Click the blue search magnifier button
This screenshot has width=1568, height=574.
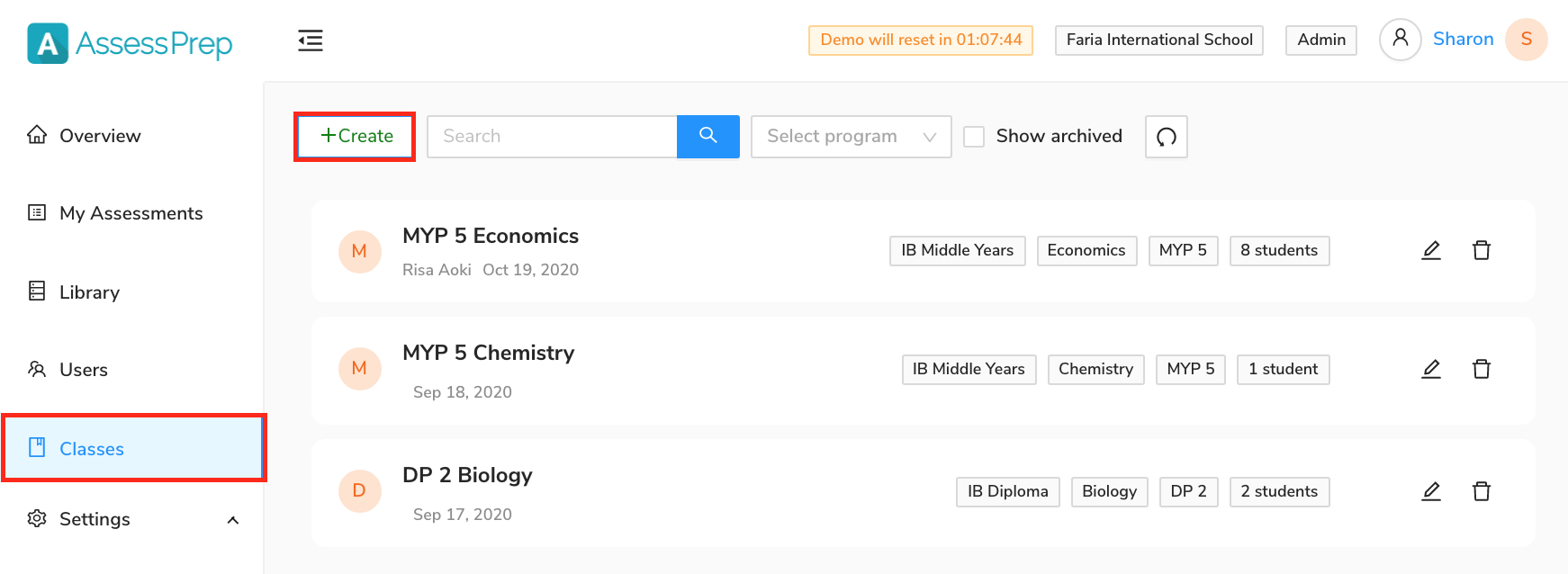pos(708,136)
